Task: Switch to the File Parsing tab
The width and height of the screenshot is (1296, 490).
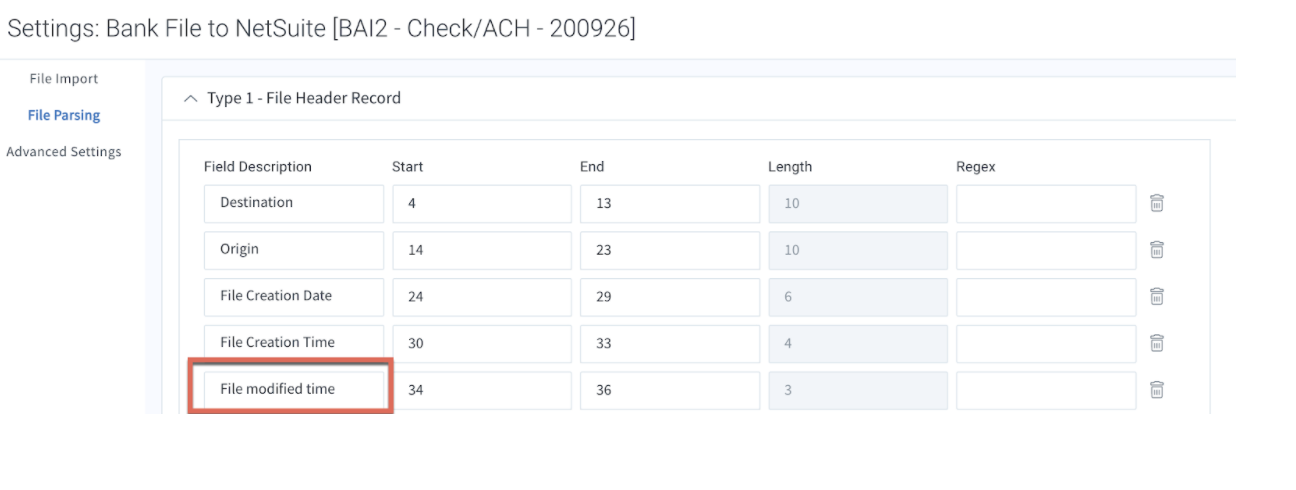Action: click(x=64, y=116)
